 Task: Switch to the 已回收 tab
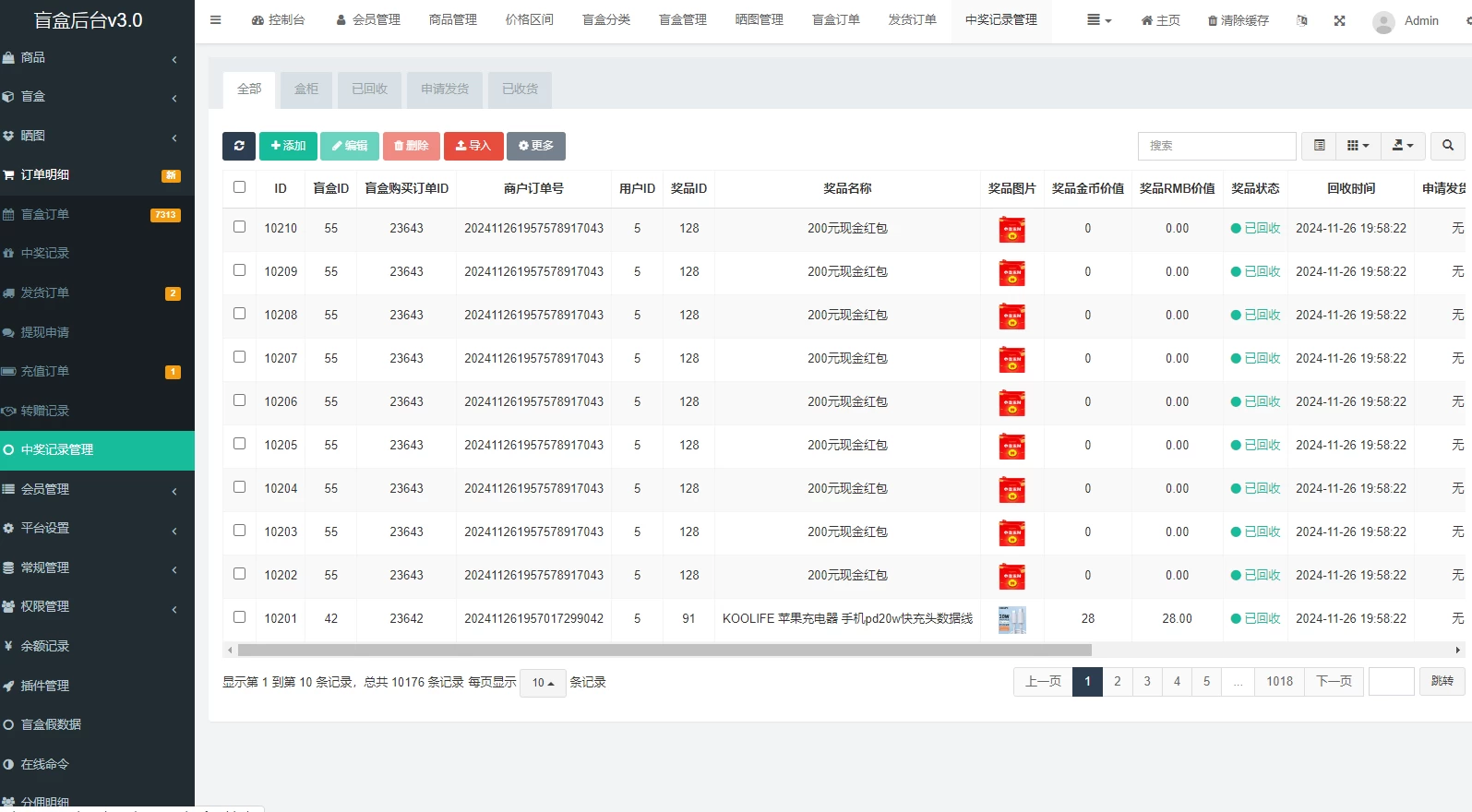[369, 90]
